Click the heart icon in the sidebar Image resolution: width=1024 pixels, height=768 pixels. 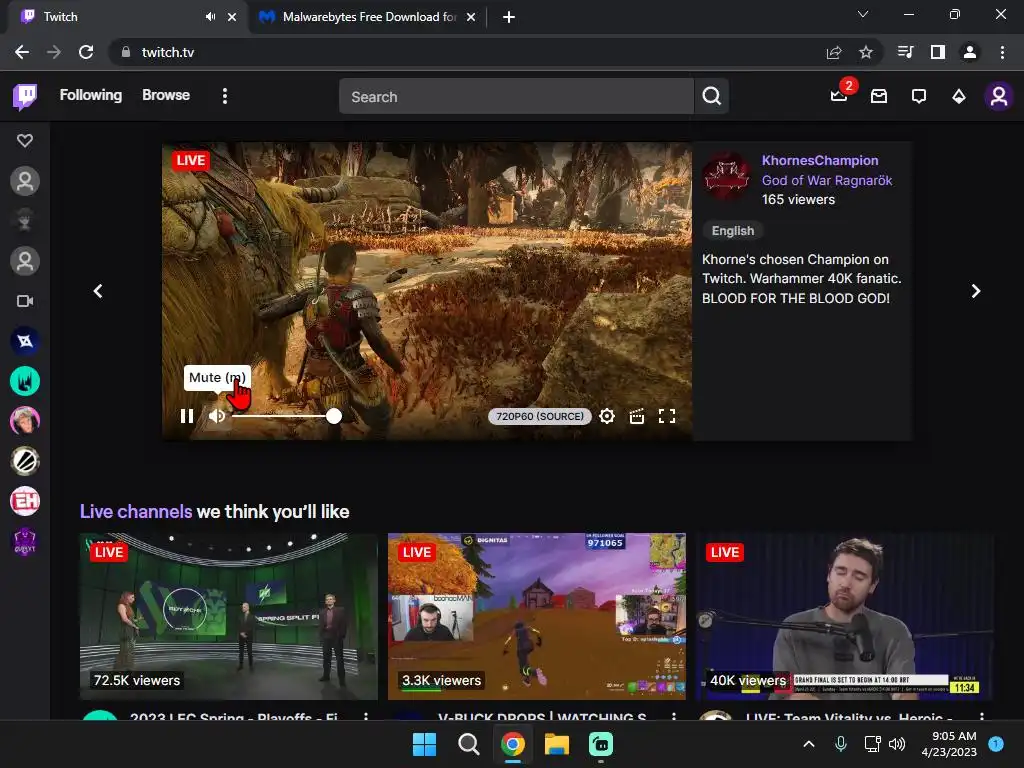(25, 140)
